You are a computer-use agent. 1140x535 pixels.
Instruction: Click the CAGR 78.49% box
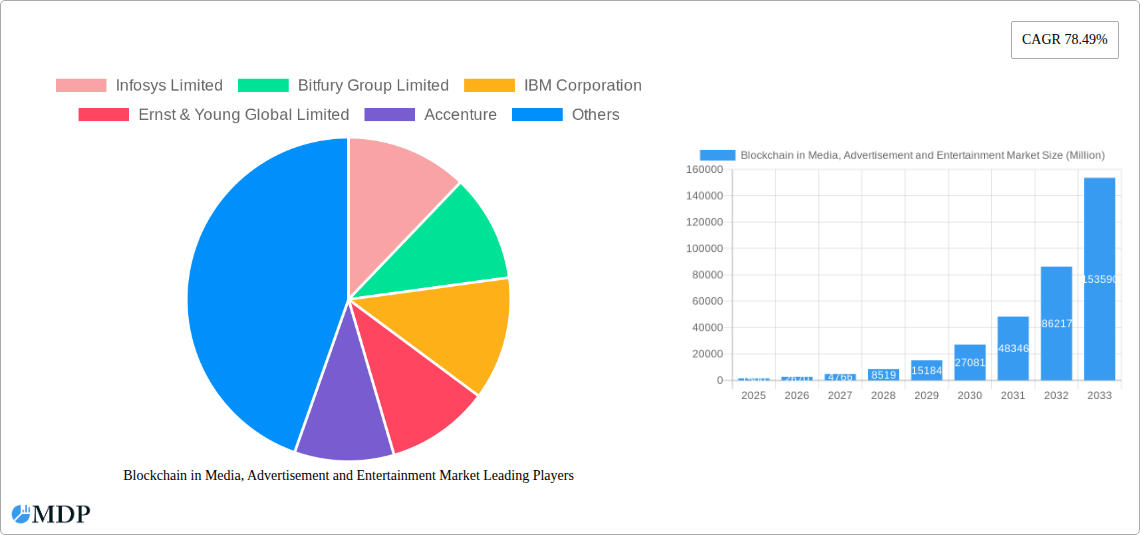[1064, 40]
